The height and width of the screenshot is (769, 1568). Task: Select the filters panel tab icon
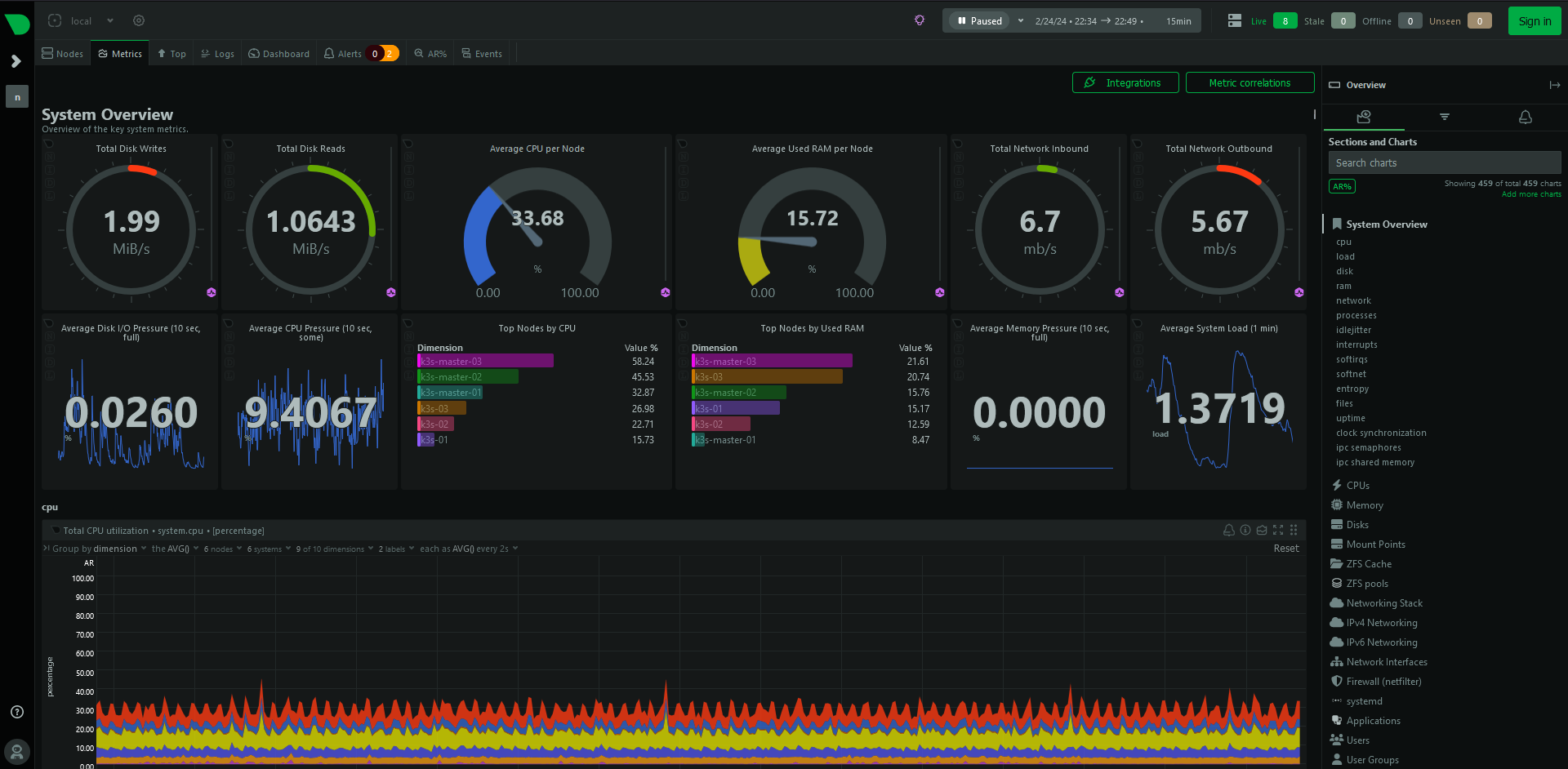point(1445,117)
